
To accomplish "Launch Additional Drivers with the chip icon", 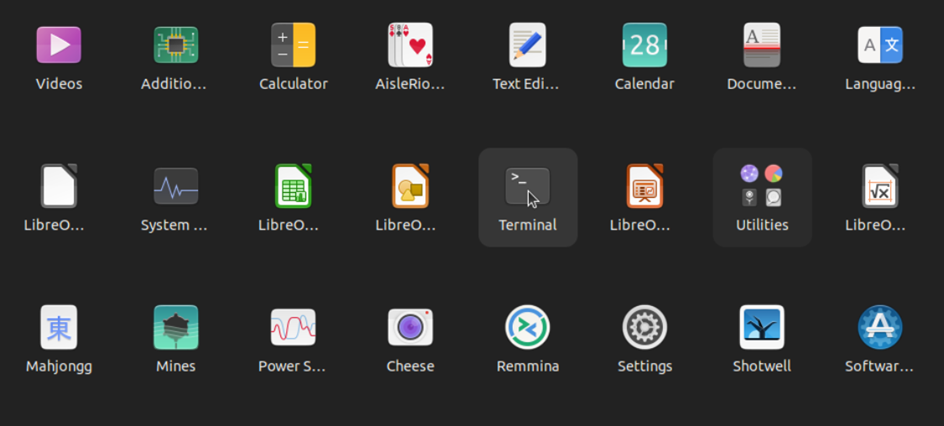I will click(175, 45).
